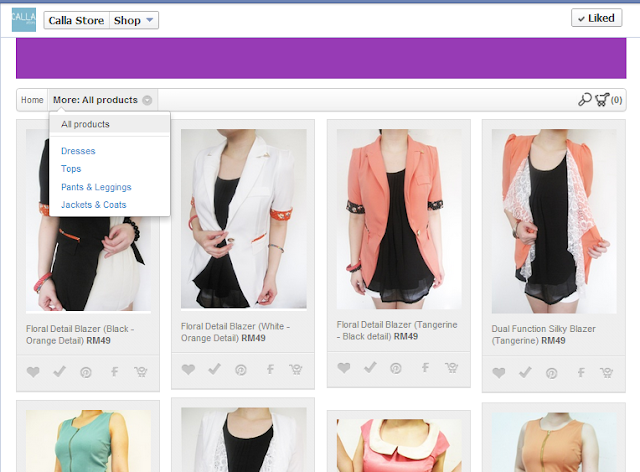
Task: Share Tangerine Floral Blazer on Facebook
Action: 425,368
